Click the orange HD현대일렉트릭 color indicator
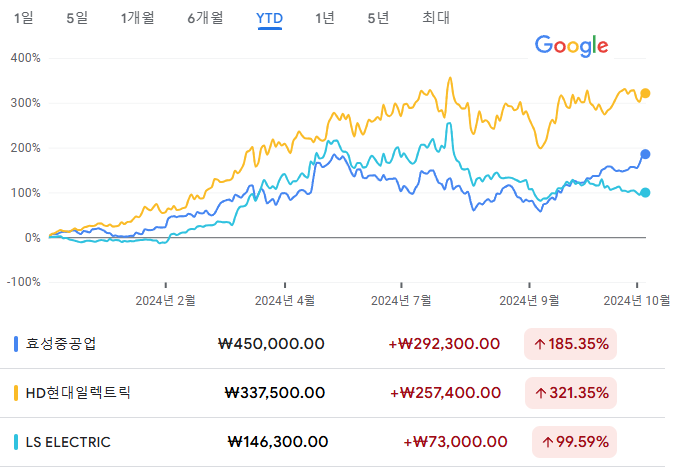The image size is (679, 473). tap(16, 393)
